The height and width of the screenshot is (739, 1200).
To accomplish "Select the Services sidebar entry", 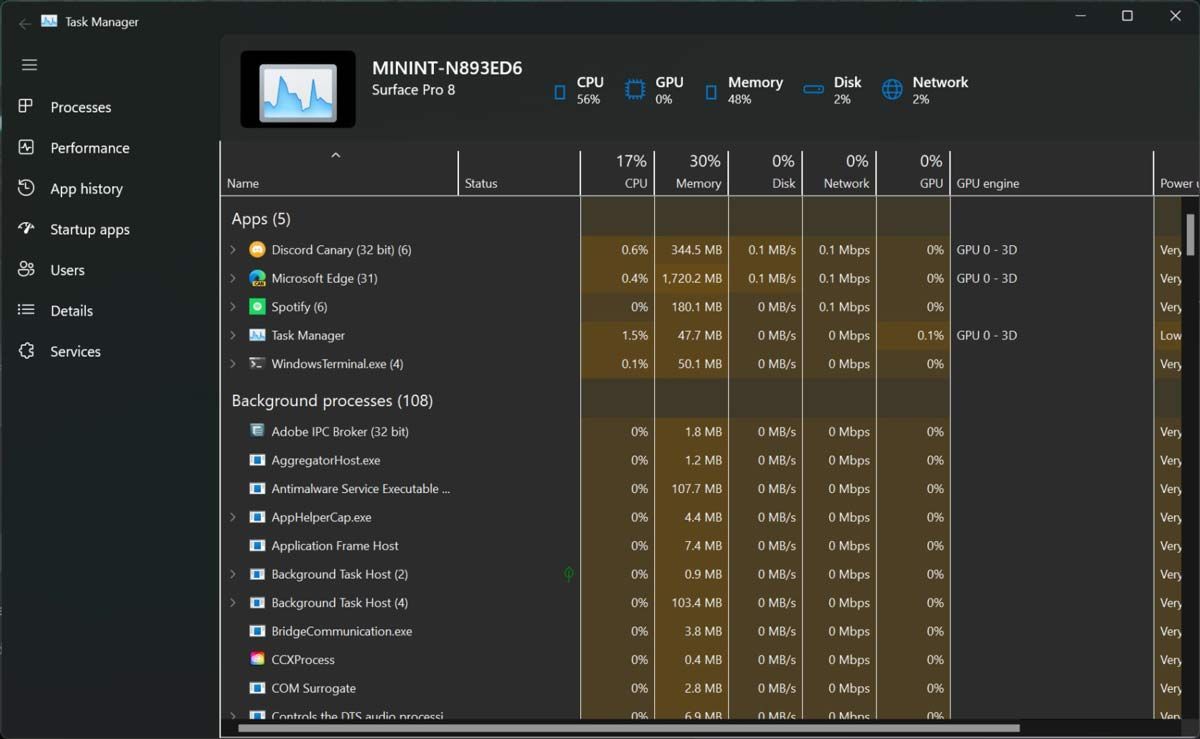I will coord(77,351).
